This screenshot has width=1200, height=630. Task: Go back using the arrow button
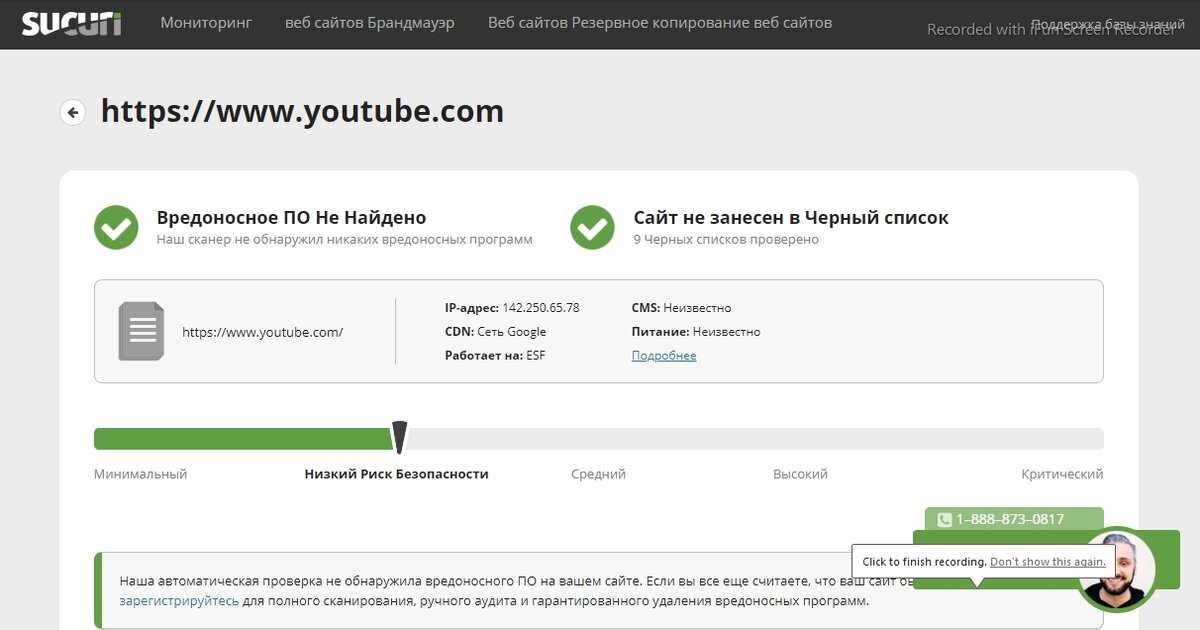point(72,112)
